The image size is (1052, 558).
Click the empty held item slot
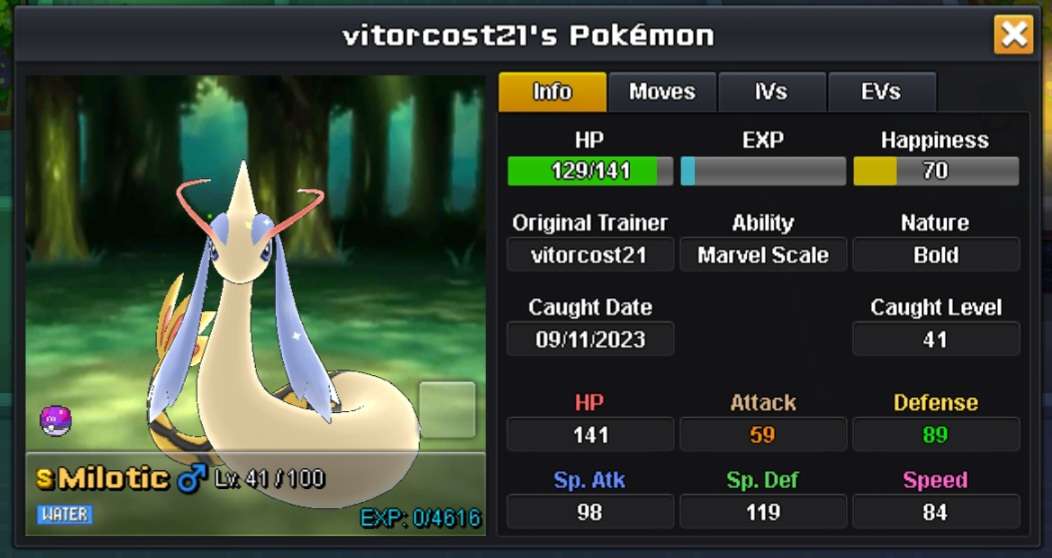pos(448,410)
